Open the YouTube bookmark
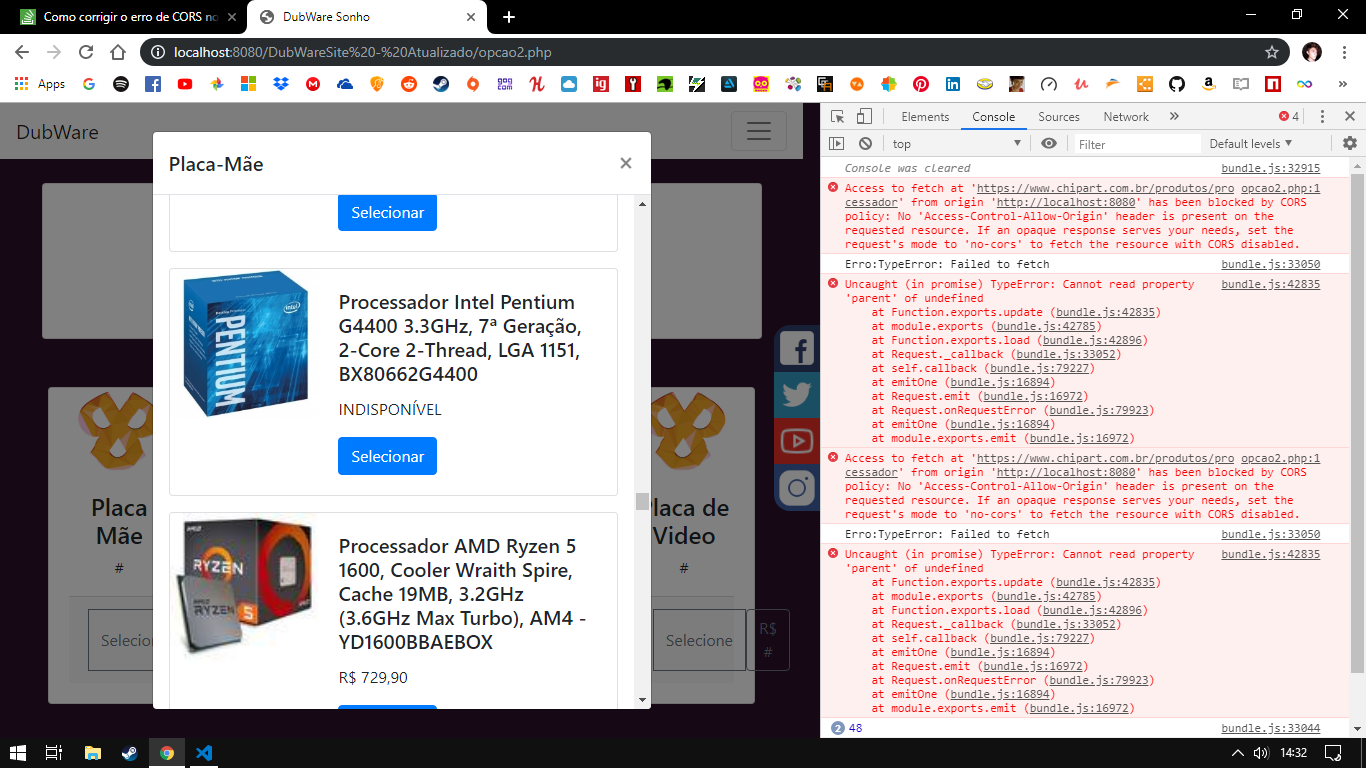Screen dimensions: 1366x768 [185, 85]
